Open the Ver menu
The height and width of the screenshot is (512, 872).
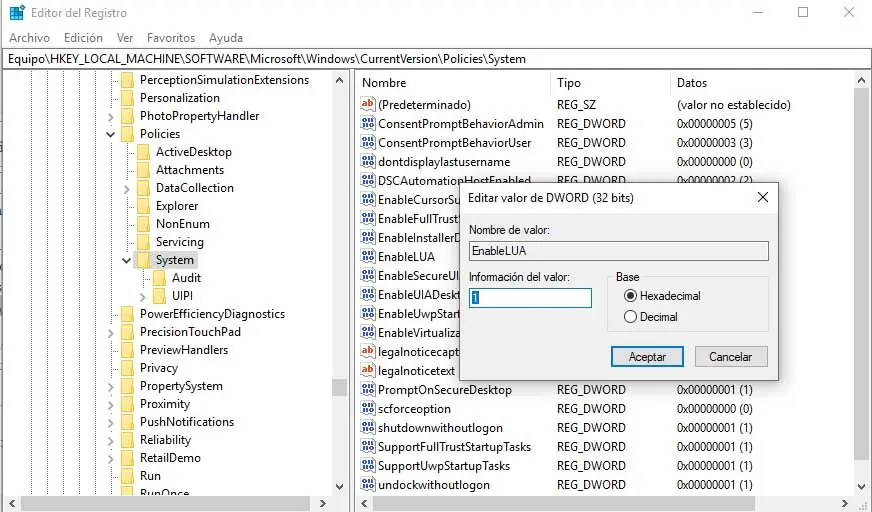125,38
